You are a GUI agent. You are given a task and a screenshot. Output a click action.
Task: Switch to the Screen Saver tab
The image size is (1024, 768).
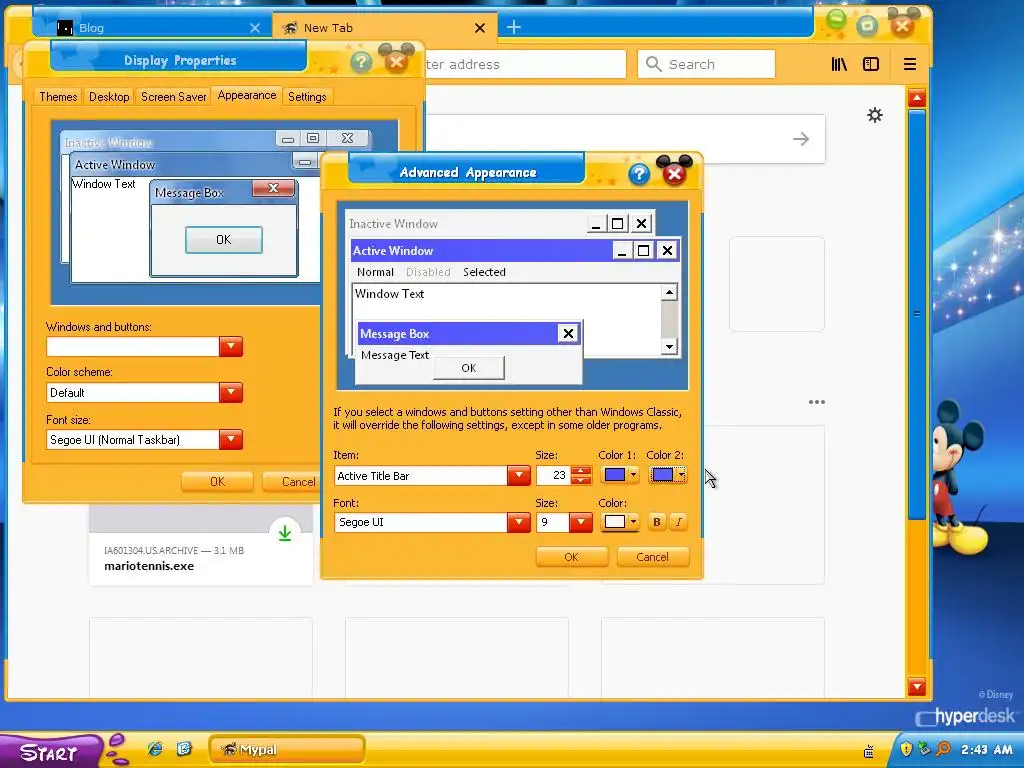pos(174,97)
